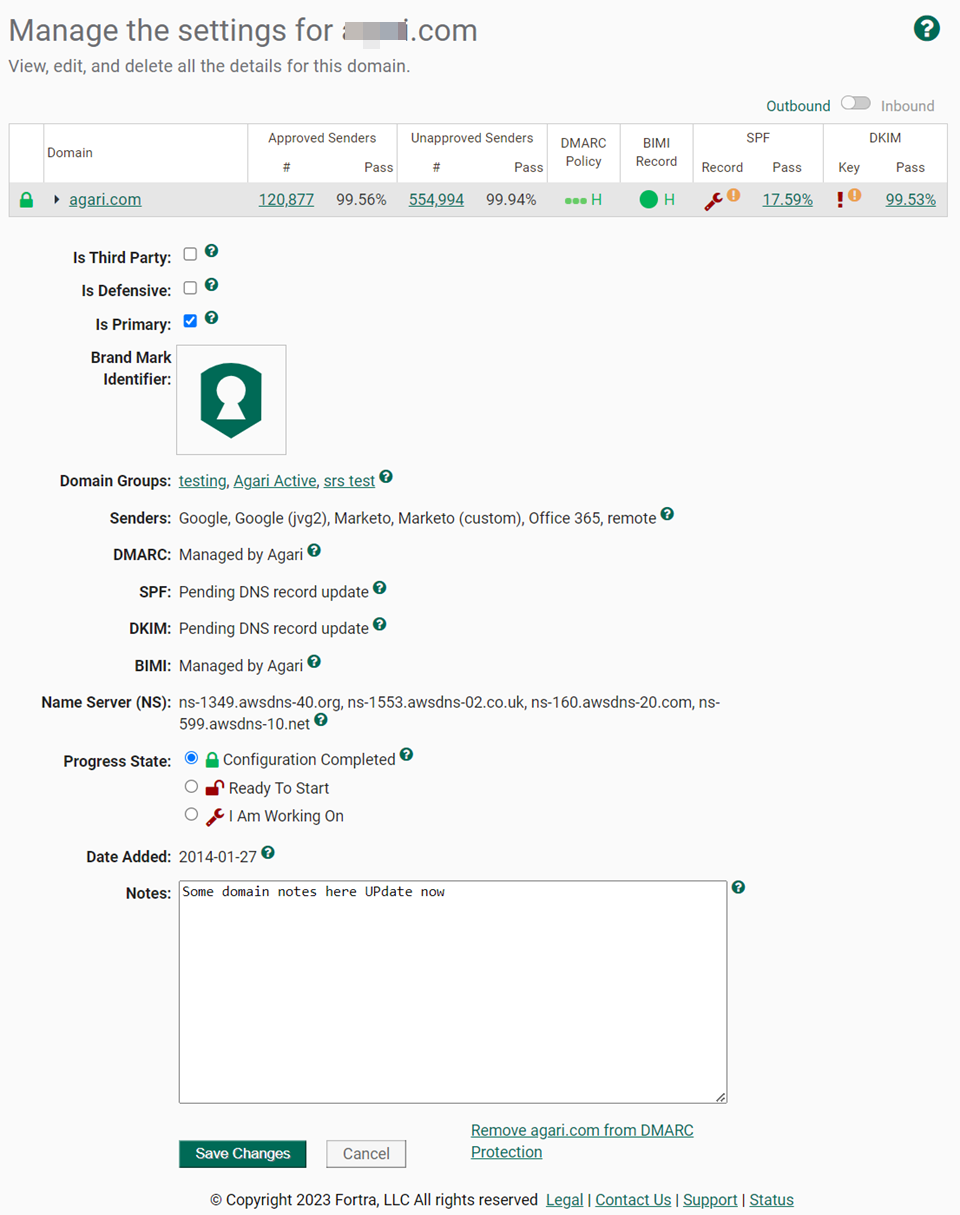Open the agari.com domain link

pos(105,199)
